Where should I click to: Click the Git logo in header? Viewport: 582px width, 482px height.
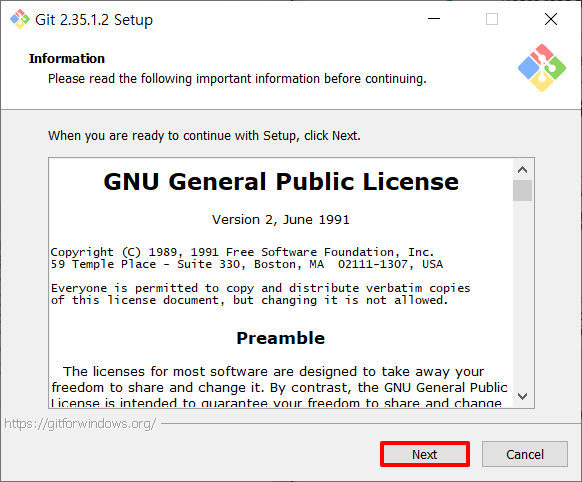[x=542, y=68]
